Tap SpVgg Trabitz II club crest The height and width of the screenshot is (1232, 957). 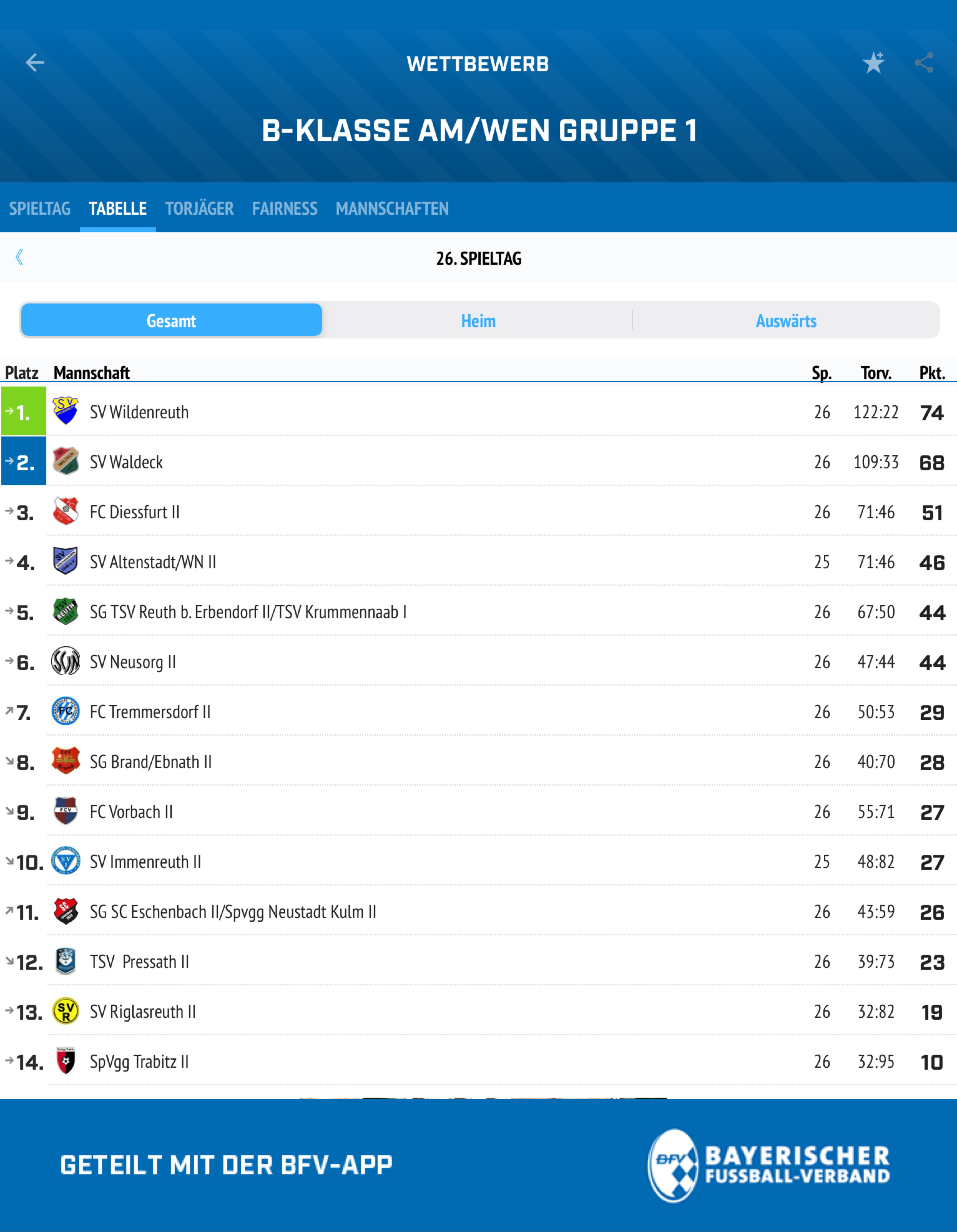[x=66, y=1061]
